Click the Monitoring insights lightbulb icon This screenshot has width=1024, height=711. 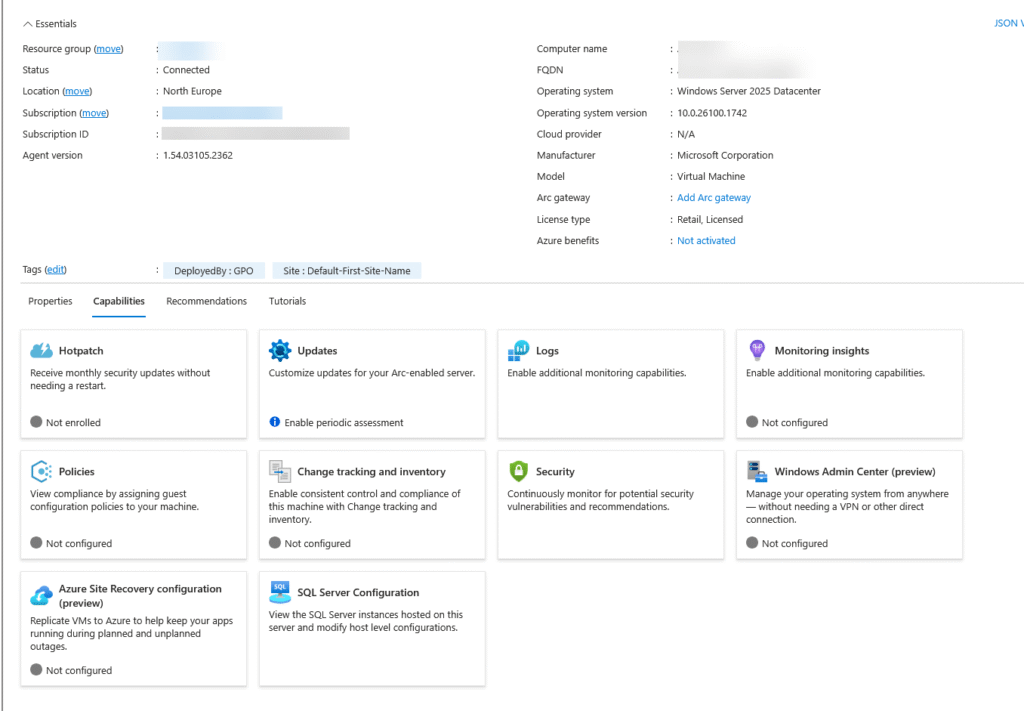point(757,350)
